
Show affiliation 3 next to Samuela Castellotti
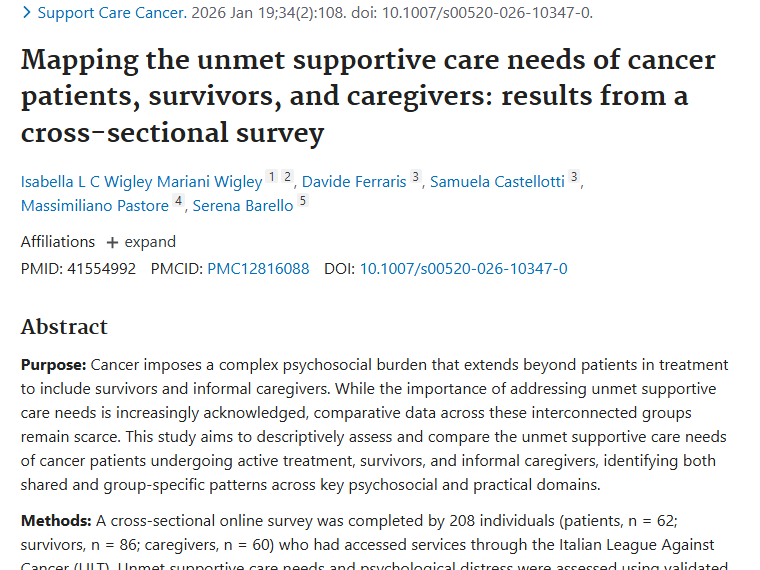pos(574,178)
